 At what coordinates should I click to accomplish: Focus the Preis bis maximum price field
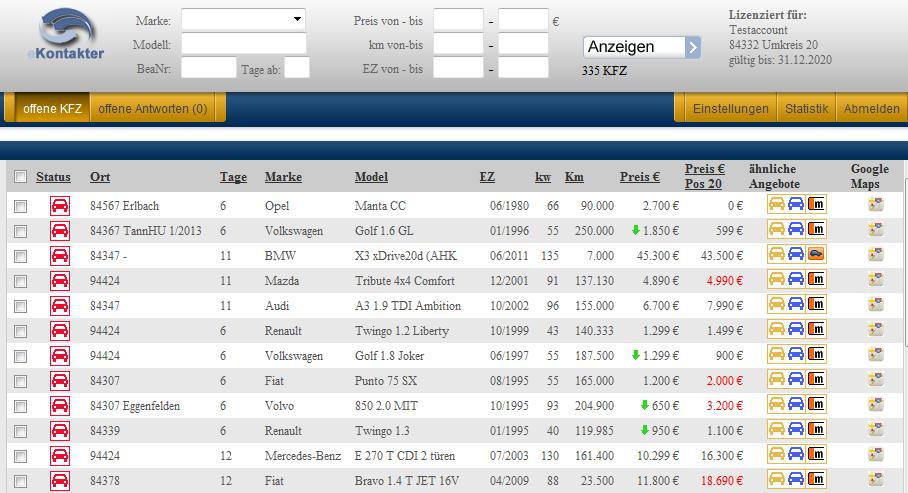click(x=523, y=20)
